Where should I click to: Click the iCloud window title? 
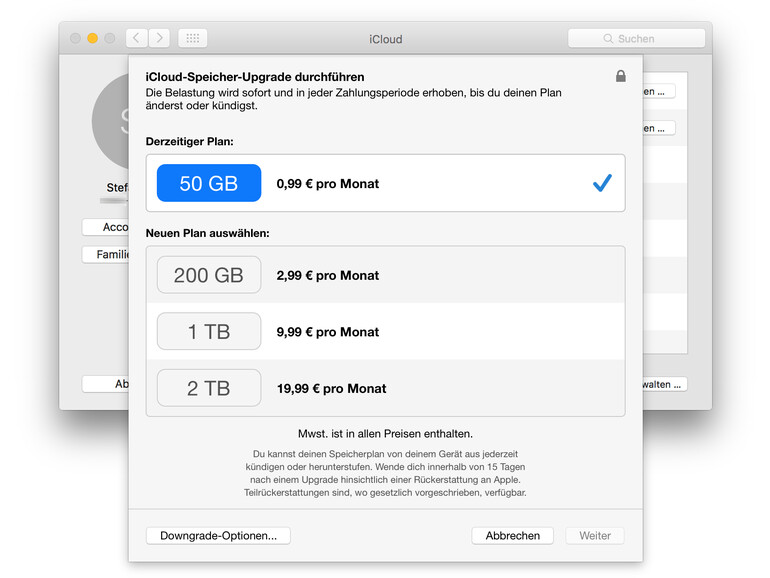coord(385,39)
